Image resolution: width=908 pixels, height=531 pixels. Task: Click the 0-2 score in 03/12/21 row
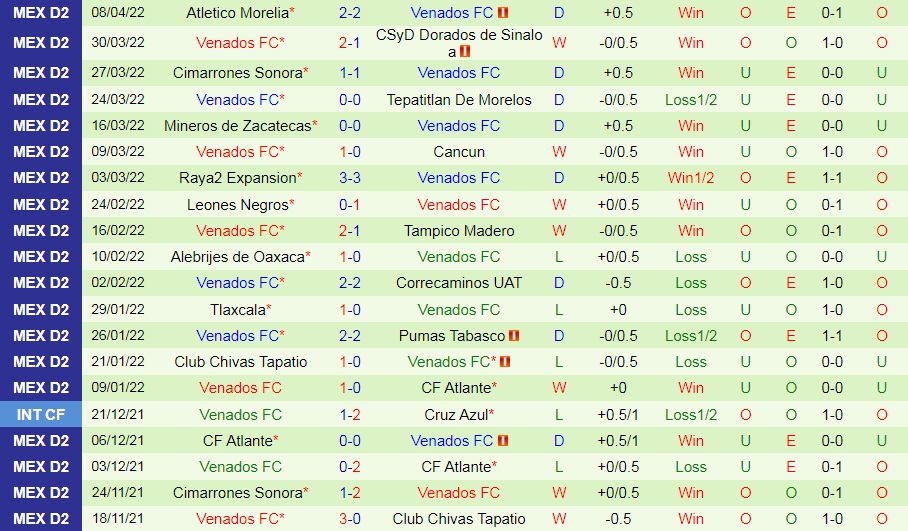350,467
